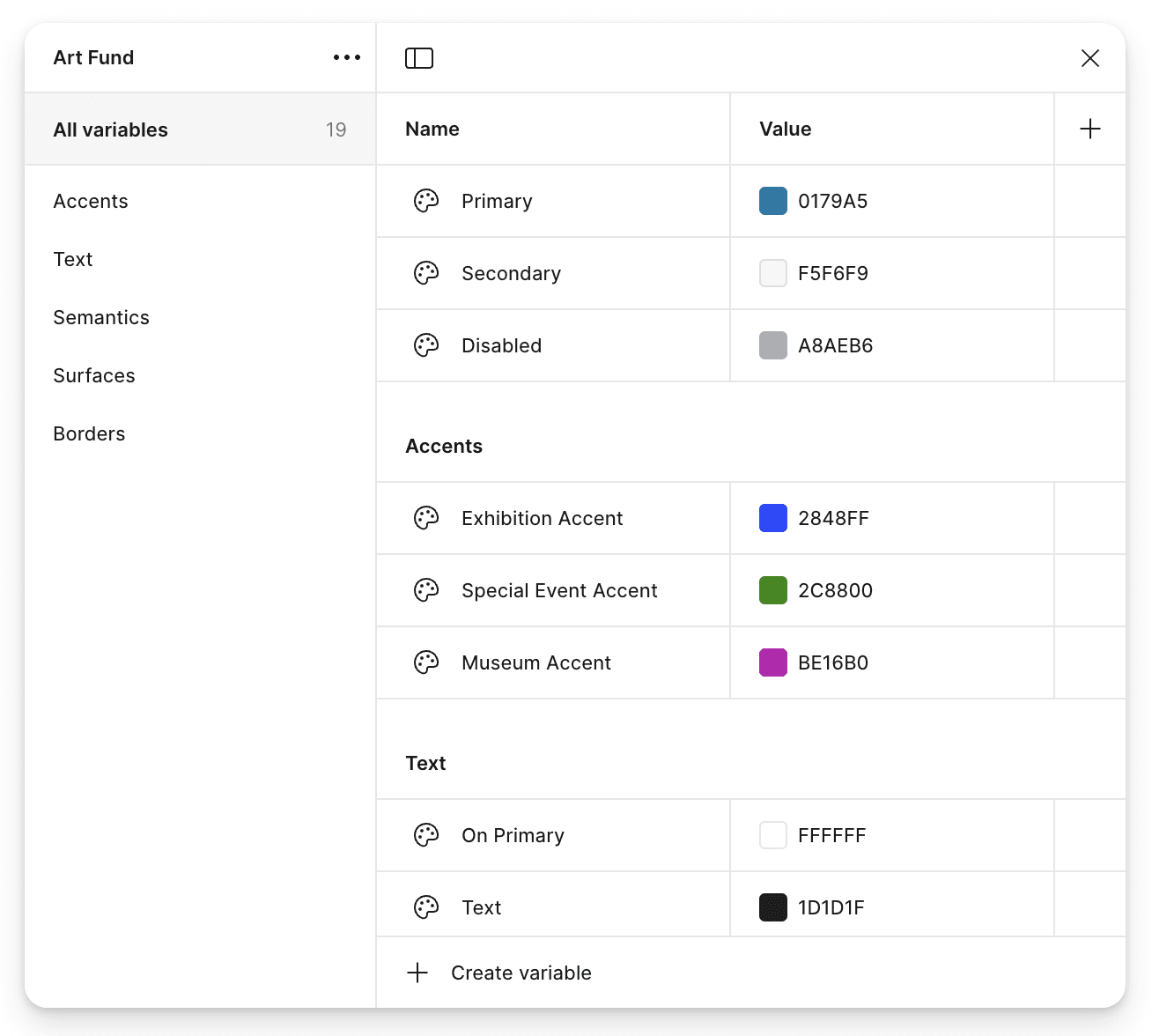Image resolution: width=1152 pixels, height=1036 pixels.
Task: Select All variables in the sidebar
Action: pos(201,129)
